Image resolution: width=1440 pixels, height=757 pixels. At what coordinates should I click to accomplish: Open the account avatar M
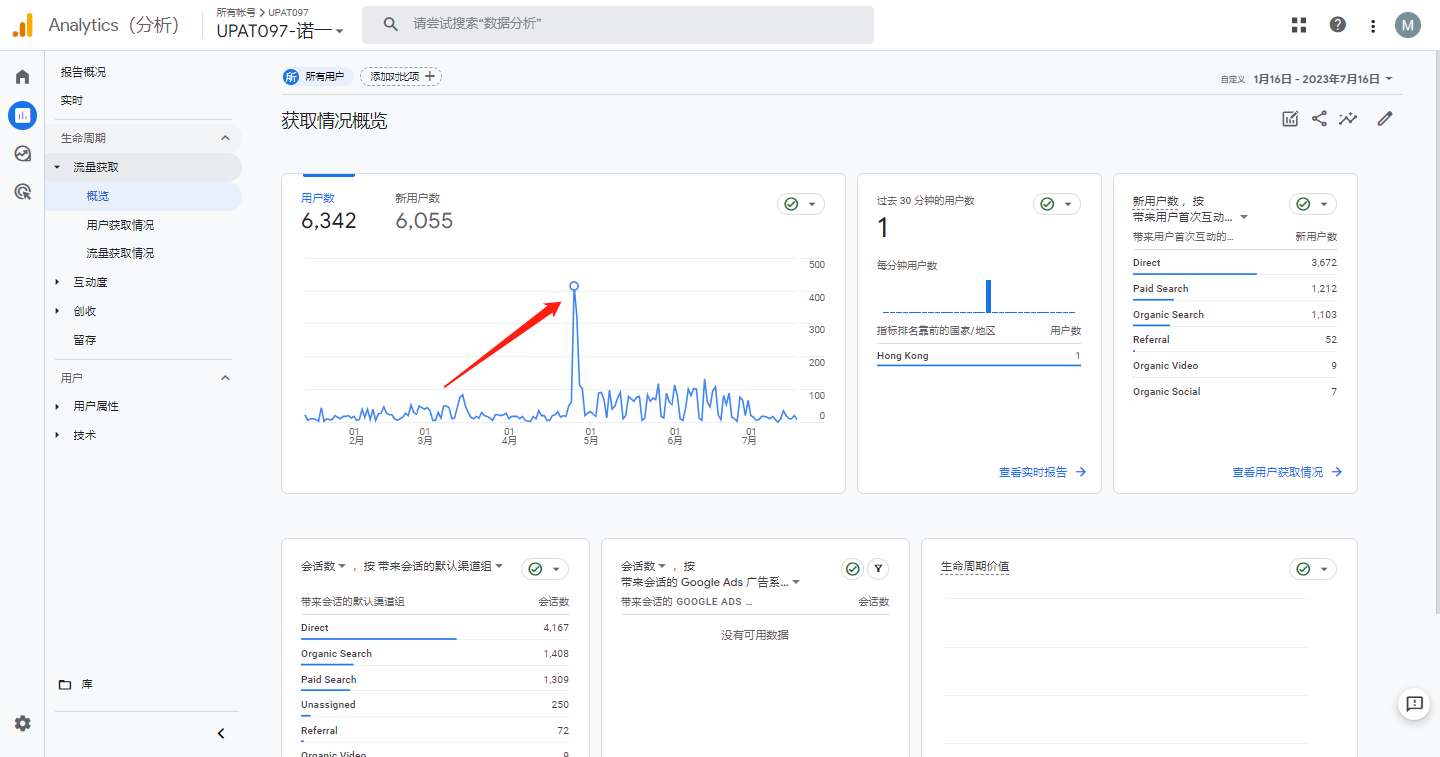pos(1408,25)
